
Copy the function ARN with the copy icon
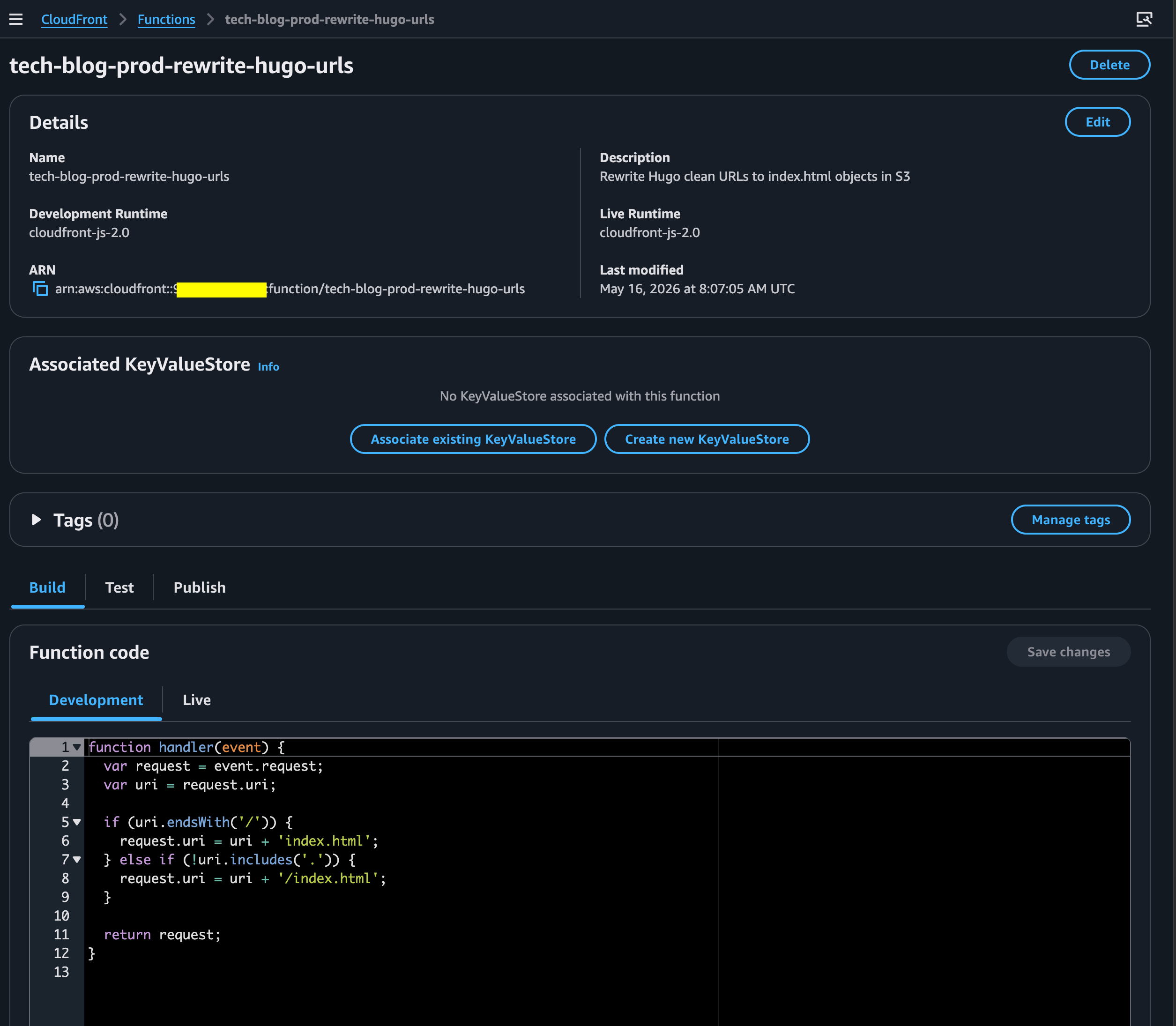pyautogui.click(x=40, y=289)
